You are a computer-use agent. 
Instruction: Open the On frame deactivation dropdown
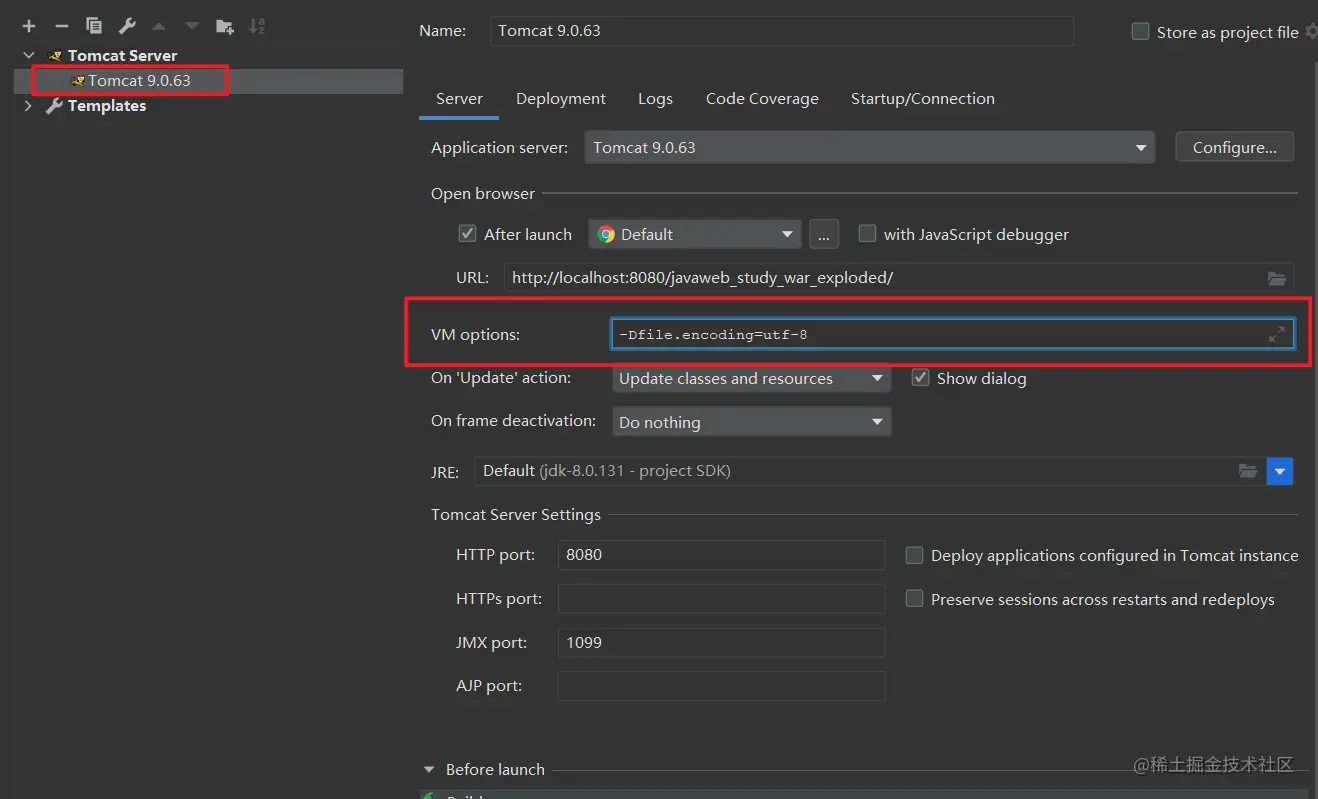coord(751,422)
